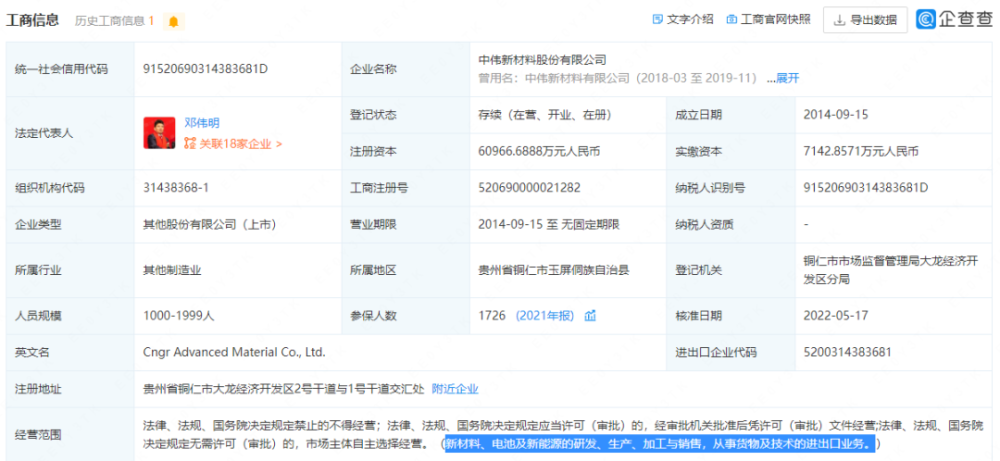Click insured count 1726

[x=492, y=315]
